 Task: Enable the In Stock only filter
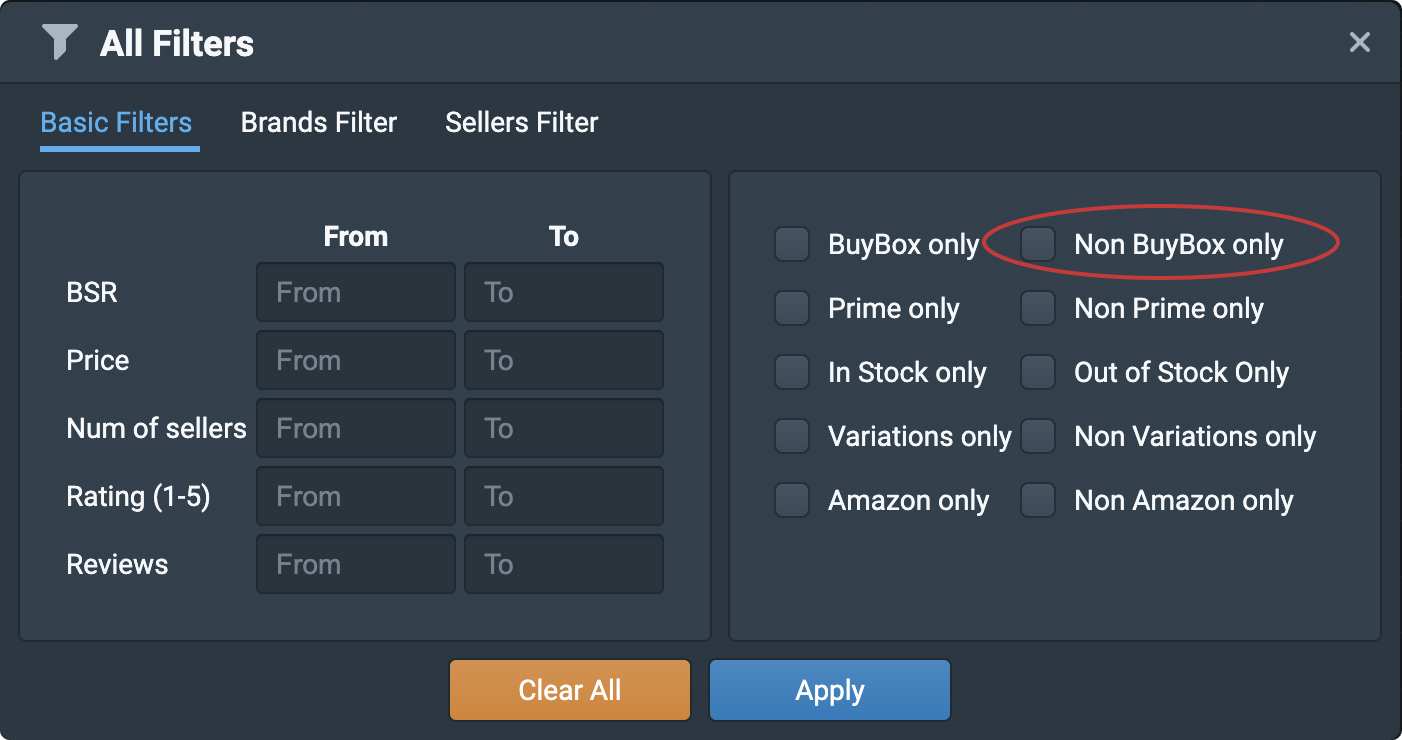click(x=791, y=372)
